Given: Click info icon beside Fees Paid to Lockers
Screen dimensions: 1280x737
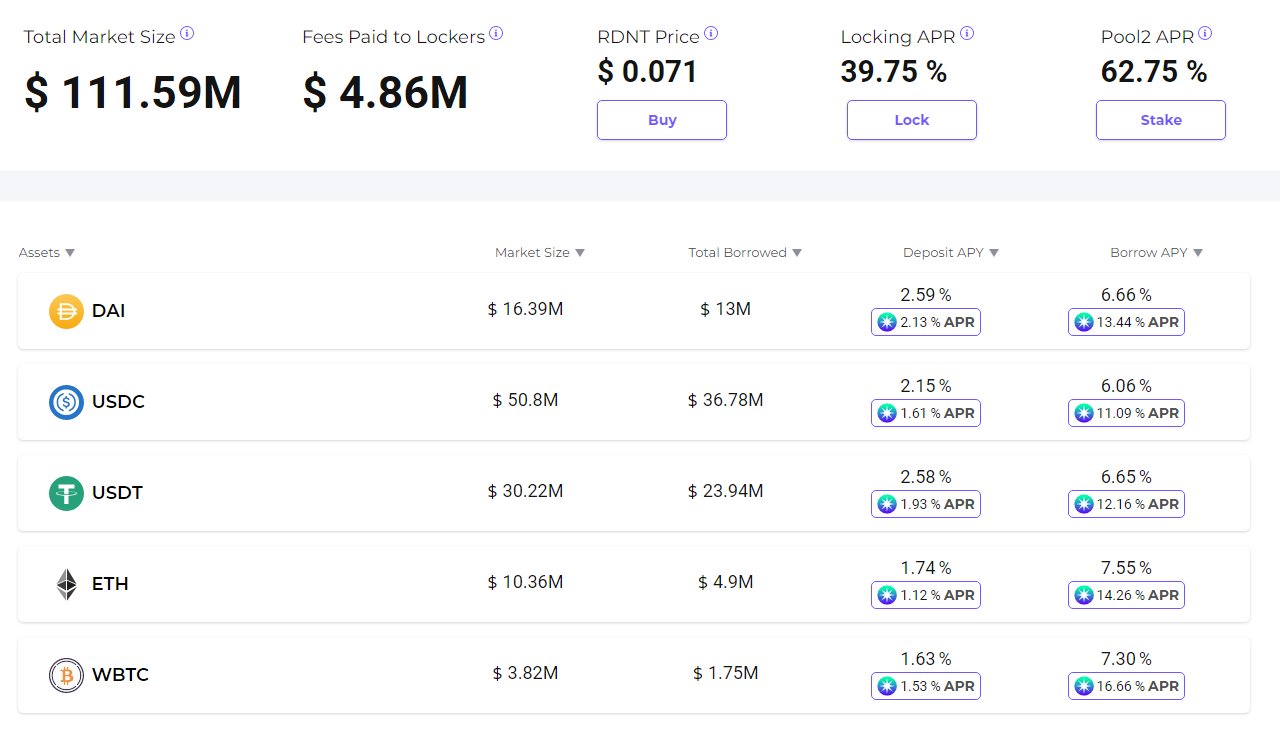Looking at the screenshot, I should point(496,34).
